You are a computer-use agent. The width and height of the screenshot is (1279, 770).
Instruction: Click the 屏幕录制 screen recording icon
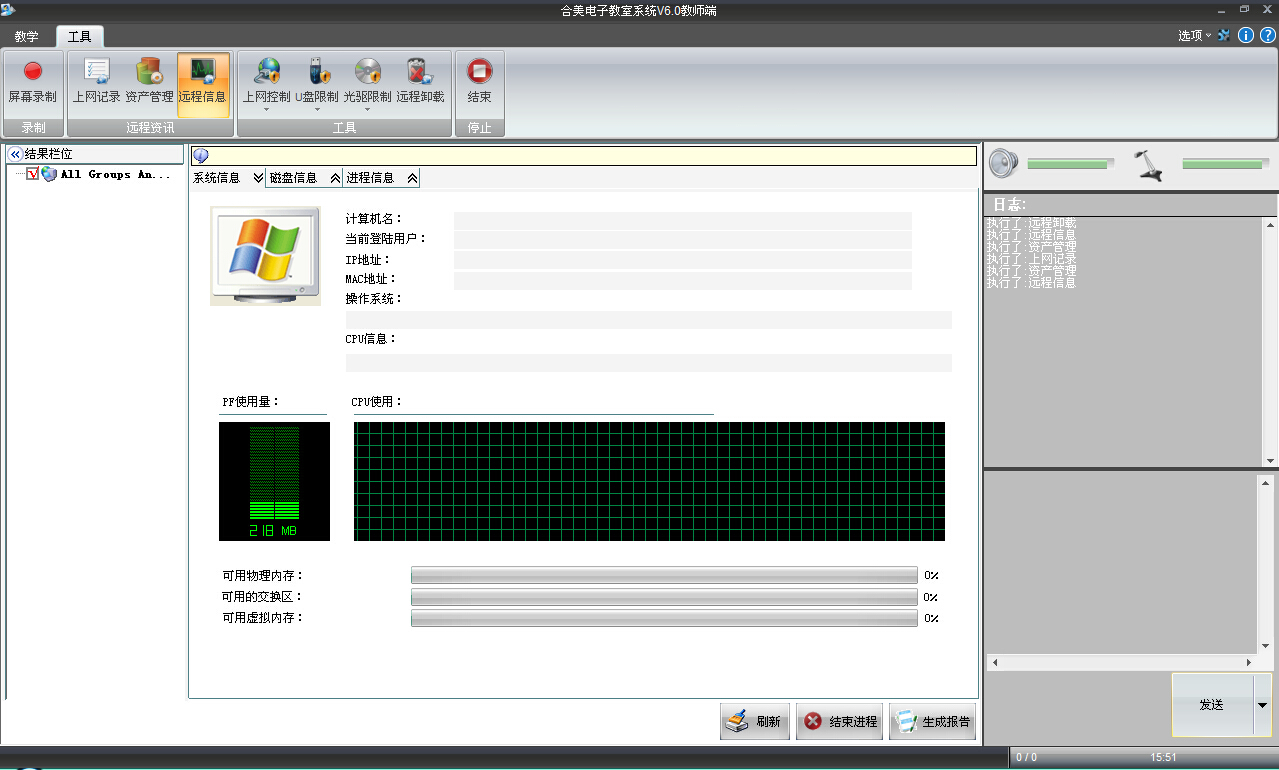click(33, 73)
